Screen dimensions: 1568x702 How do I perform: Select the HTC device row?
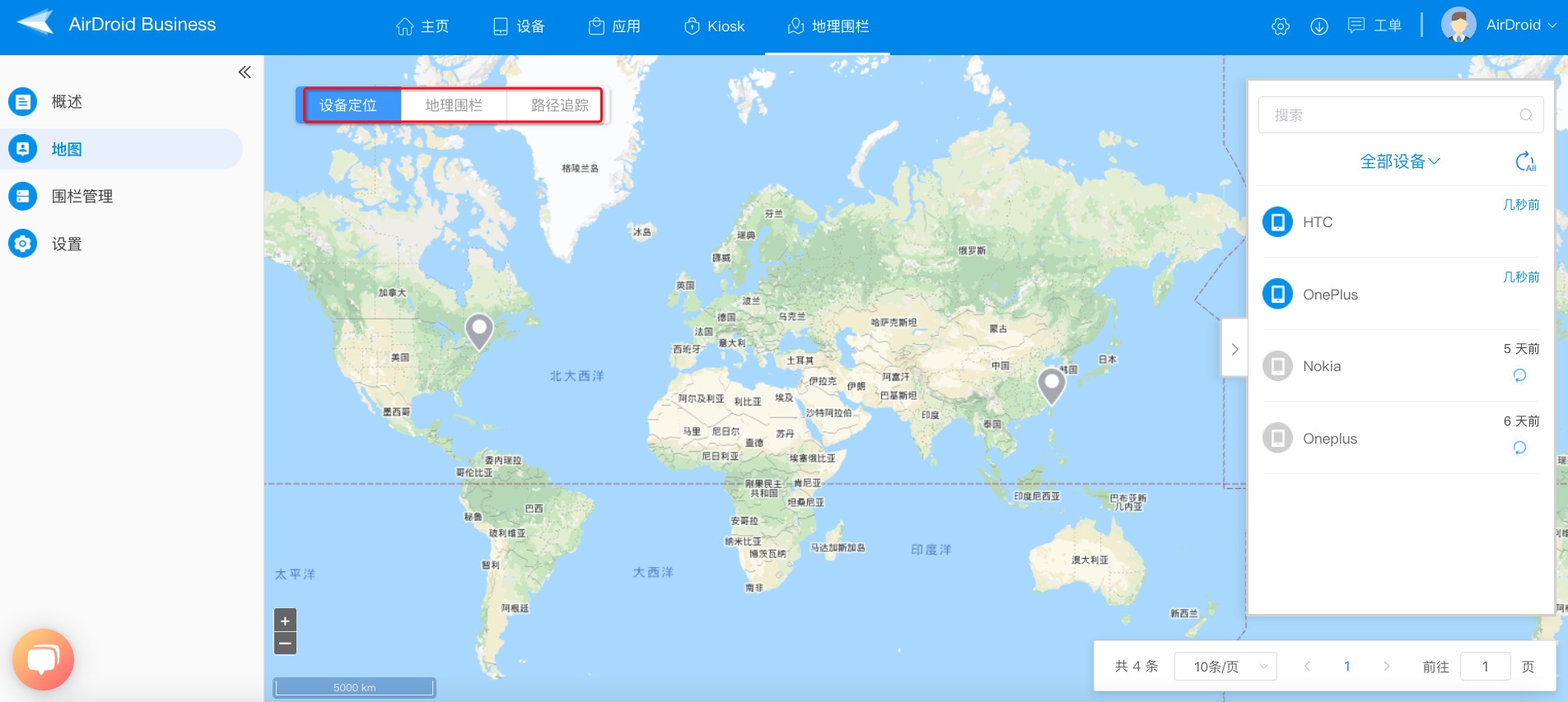pyautogui.click(x=1400, y=222)
